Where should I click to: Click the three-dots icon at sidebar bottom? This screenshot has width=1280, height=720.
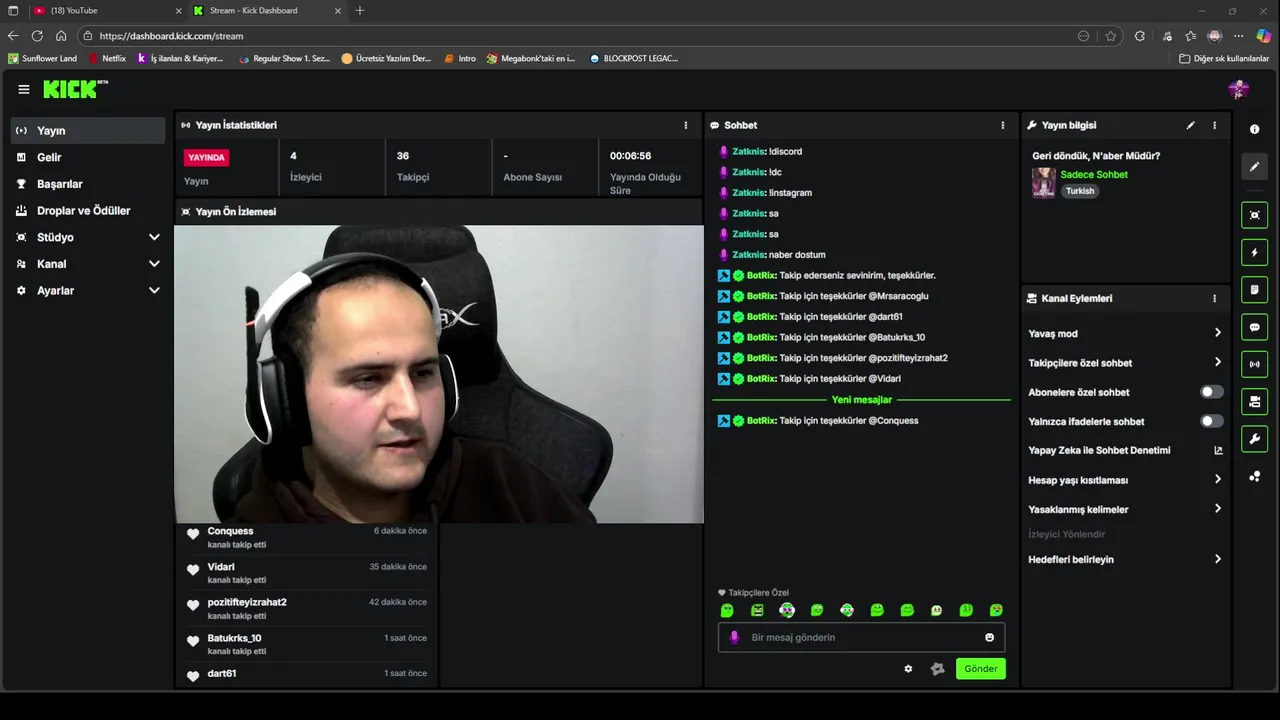[1254, 476]
